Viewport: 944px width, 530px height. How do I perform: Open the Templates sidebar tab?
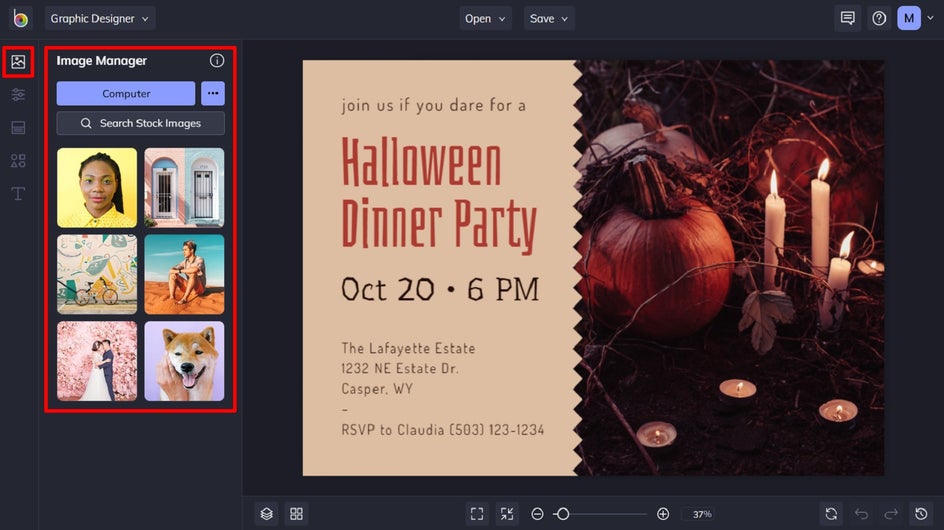18,128
